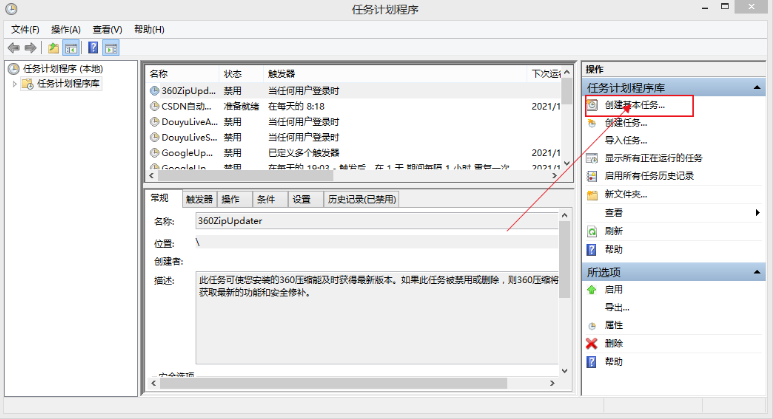Open the 文件(F) menu
Screen dimensions: 773x419
pyautogui.click(x=25, y=30)
